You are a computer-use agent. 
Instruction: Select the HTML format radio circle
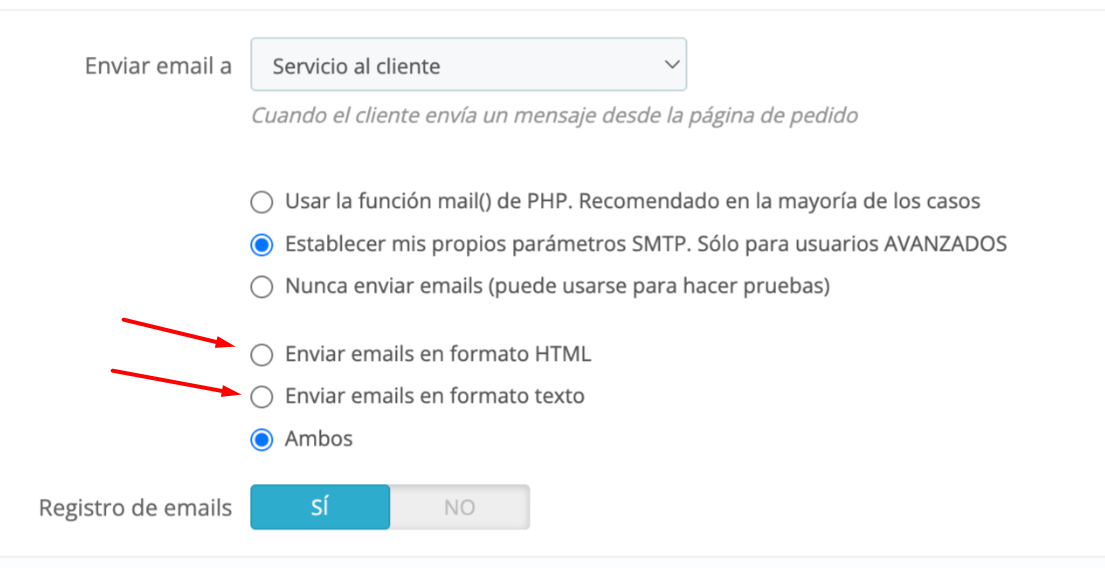pyautogui.click(x=261, y=354)
